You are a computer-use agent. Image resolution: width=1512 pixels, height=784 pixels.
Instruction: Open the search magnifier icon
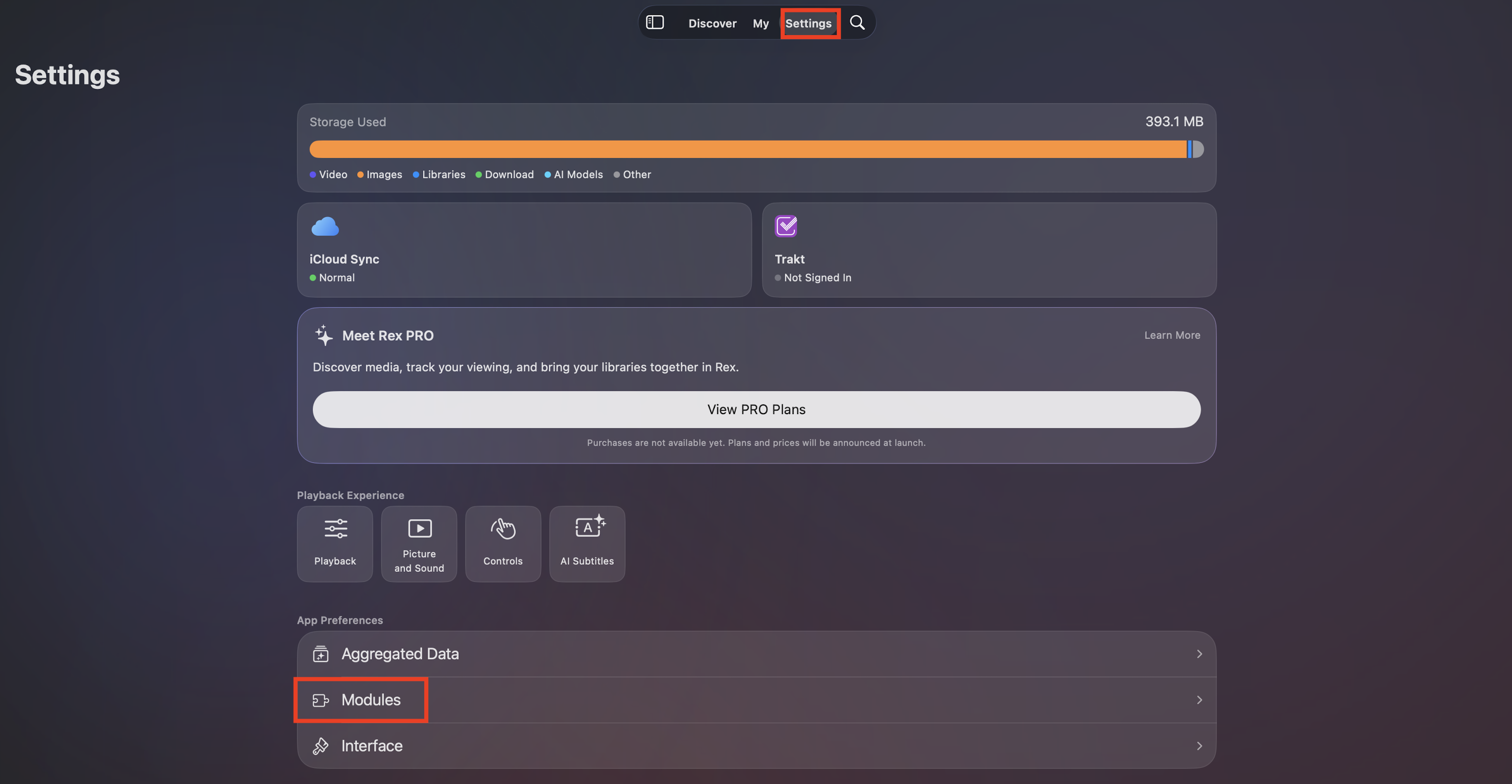click(857, 23)
